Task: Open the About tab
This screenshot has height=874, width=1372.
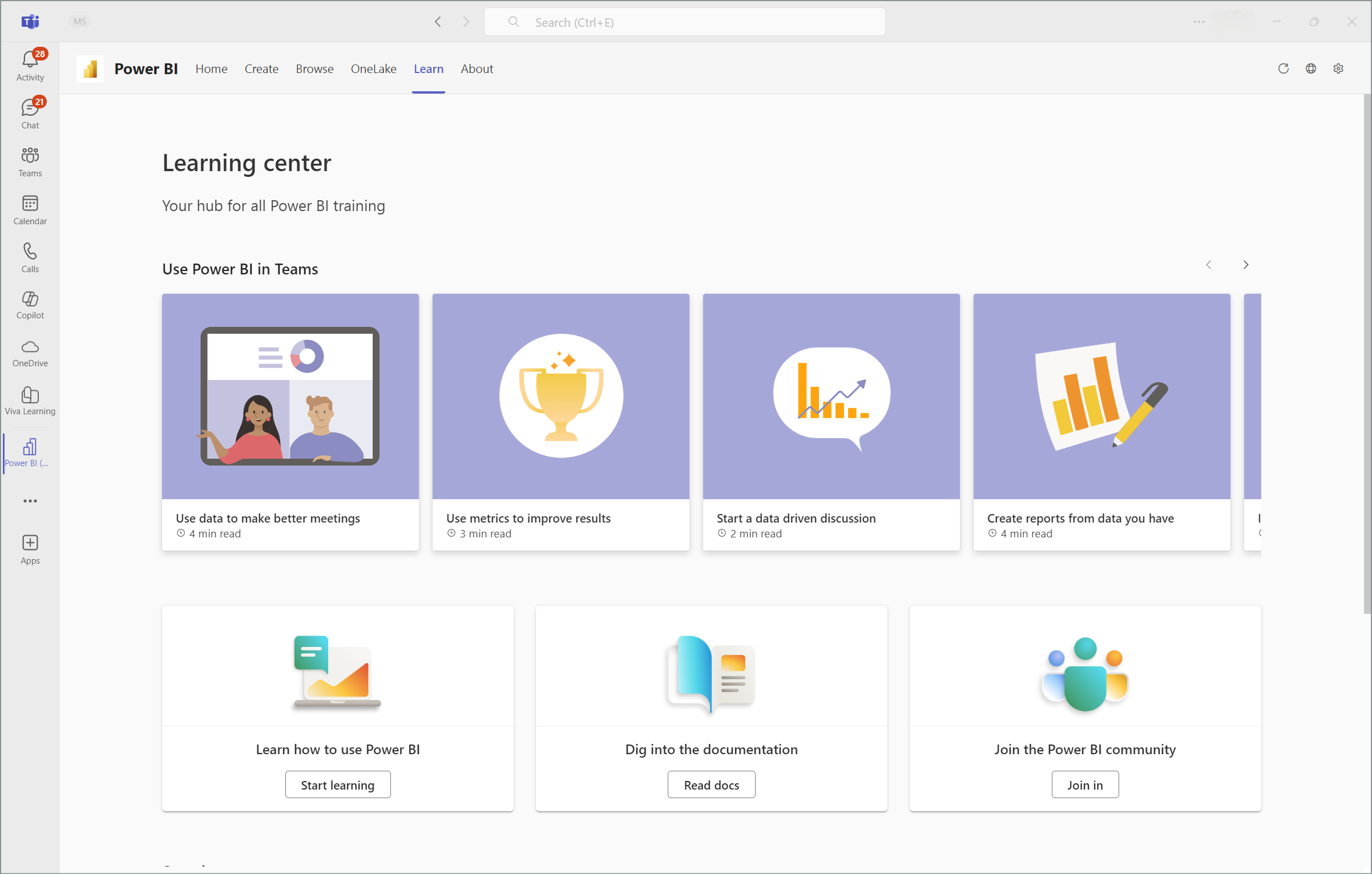Action: [x=477, y=69]
